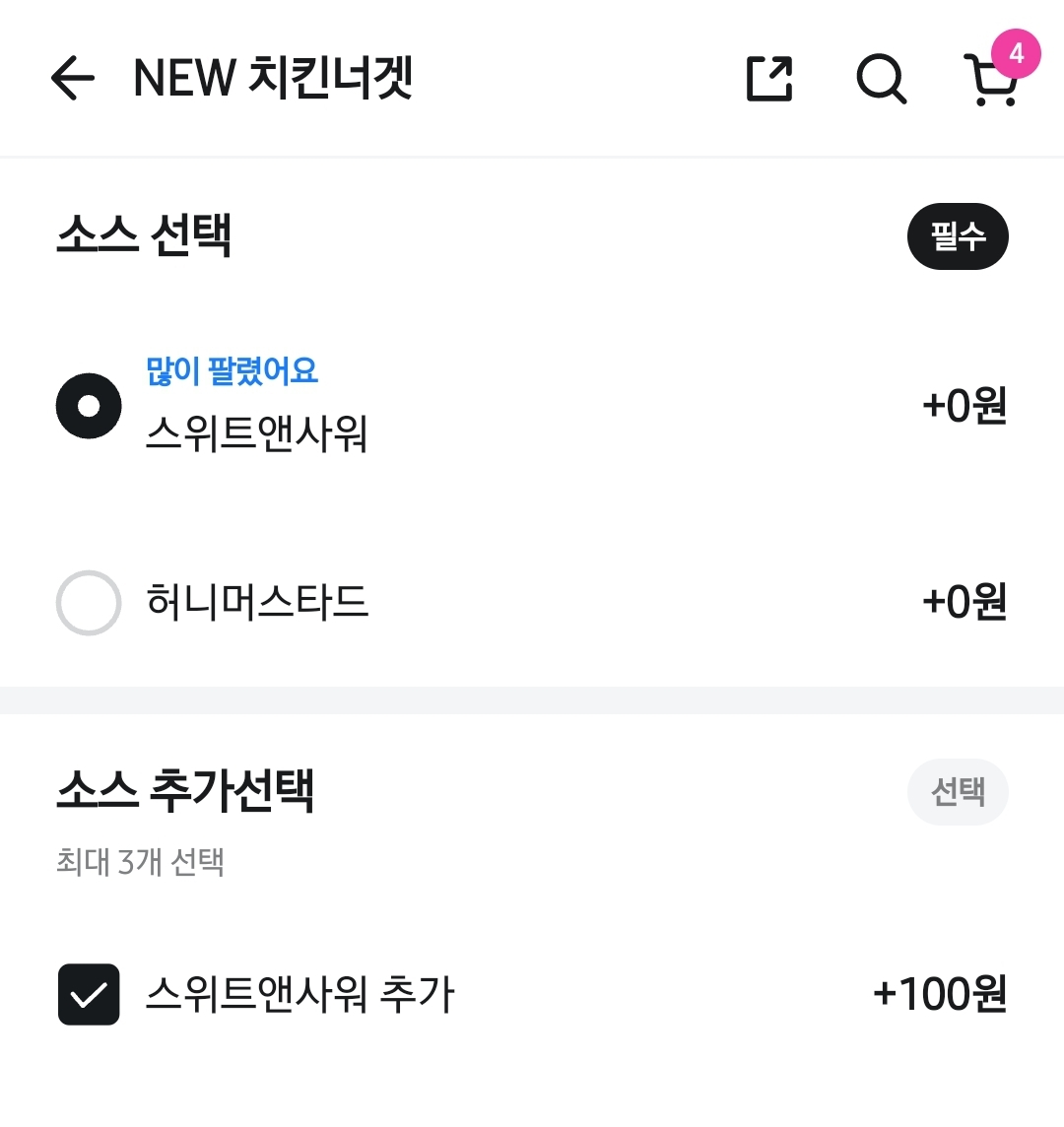This screenshot has height=1127, width=1064.
Task: Tap the NEW 치킨너겟 page title
Action: pyautogui.click(x=273, y=79)
